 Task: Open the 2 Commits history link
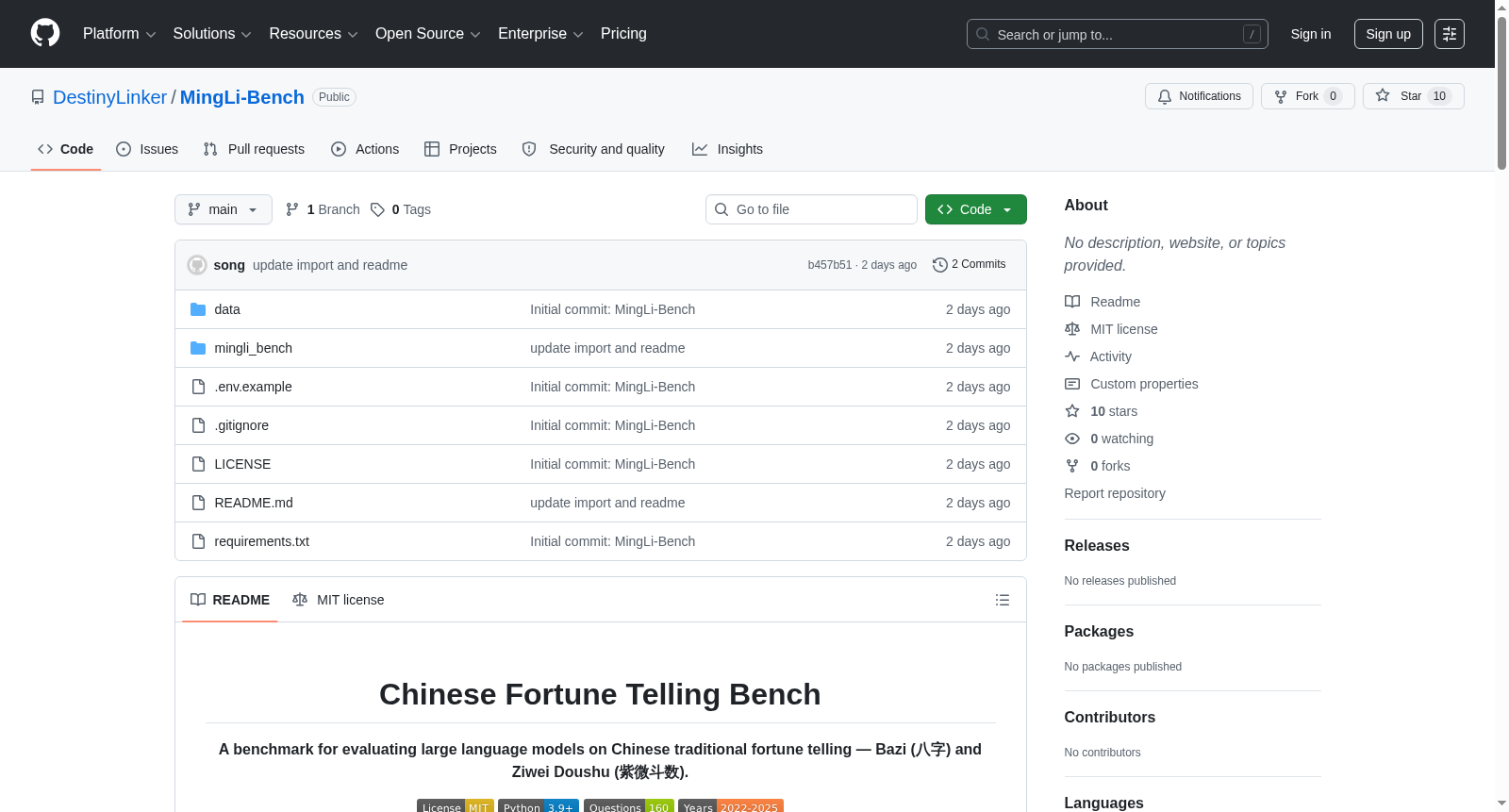click(970, 265)
